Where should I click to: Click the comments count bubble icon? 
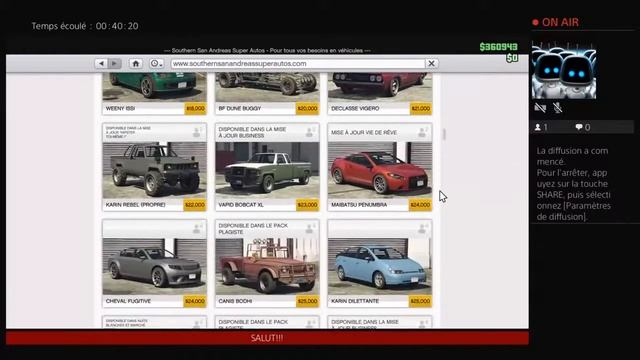579,127
